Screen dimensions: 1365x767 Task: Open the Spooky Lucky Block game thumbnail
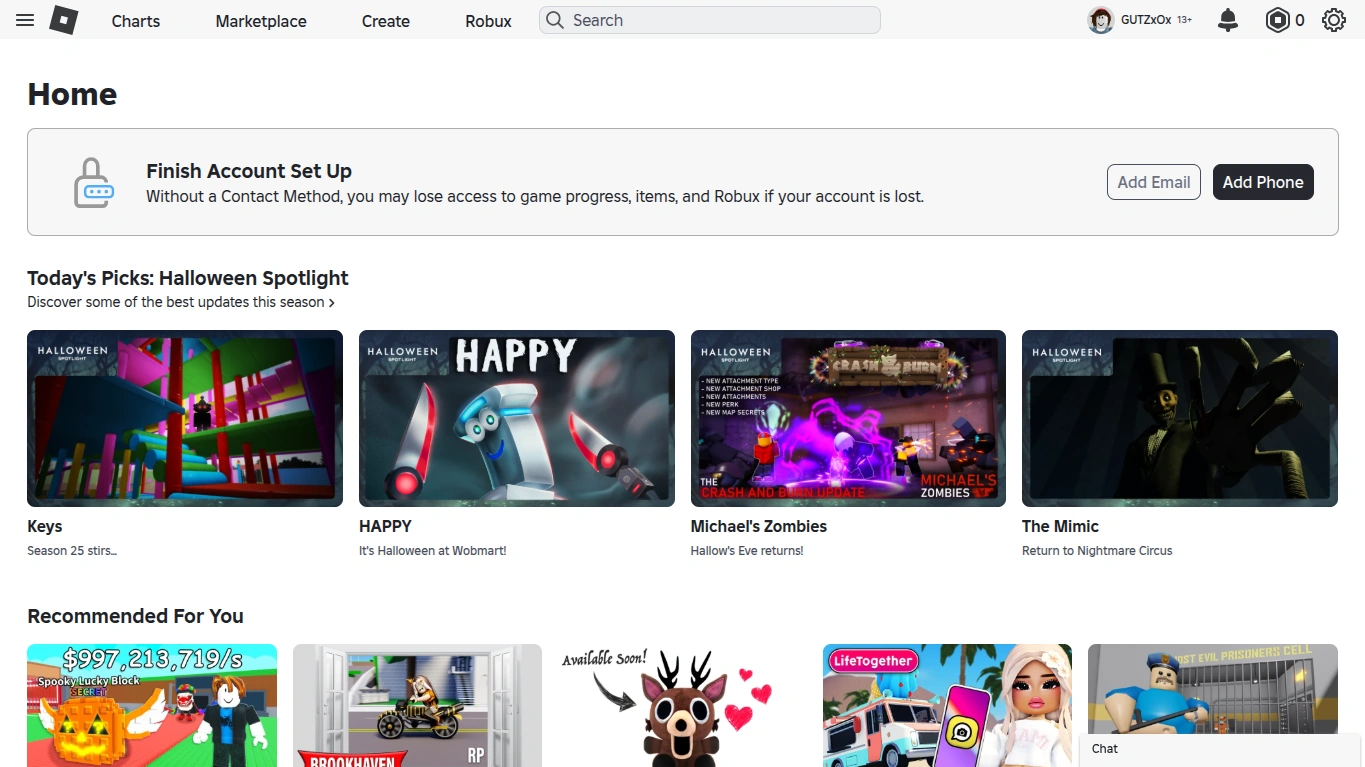152,705
